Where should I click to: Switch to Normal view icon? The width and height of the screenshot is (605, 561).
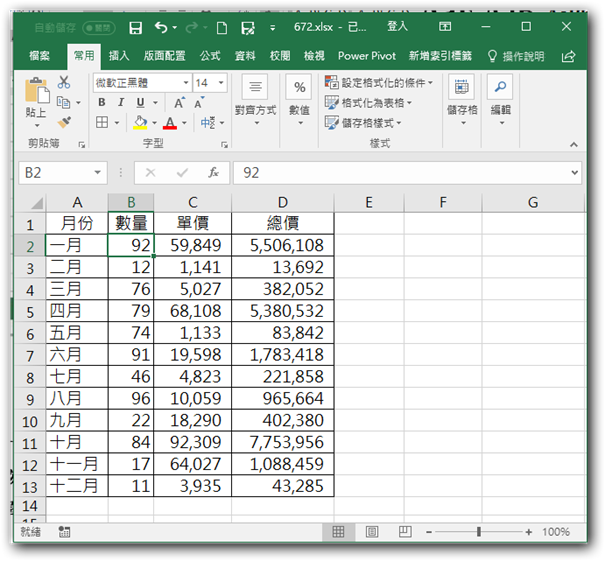[x=338, y=532]
